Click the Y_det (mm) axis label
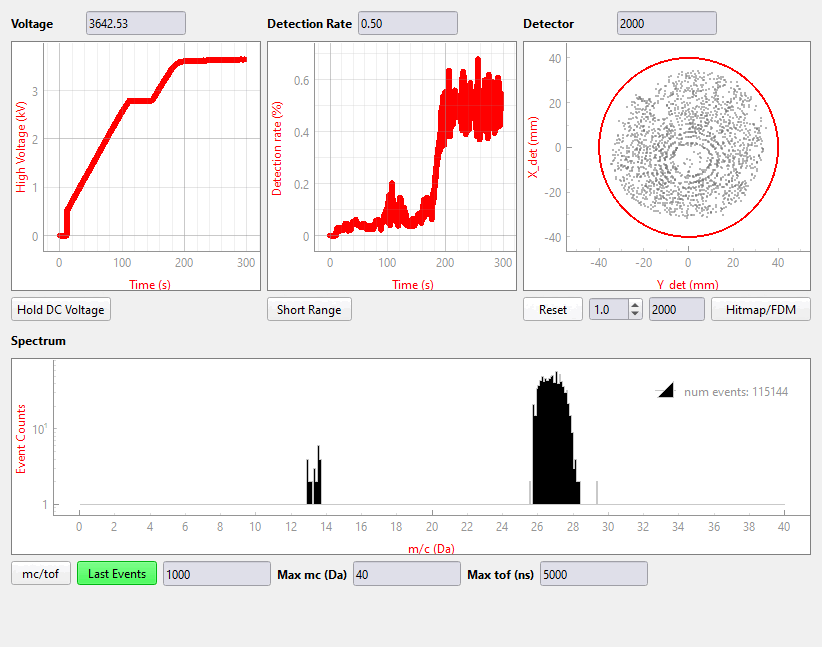The height and width of the screenshot is (647, 822). [687, 285]
